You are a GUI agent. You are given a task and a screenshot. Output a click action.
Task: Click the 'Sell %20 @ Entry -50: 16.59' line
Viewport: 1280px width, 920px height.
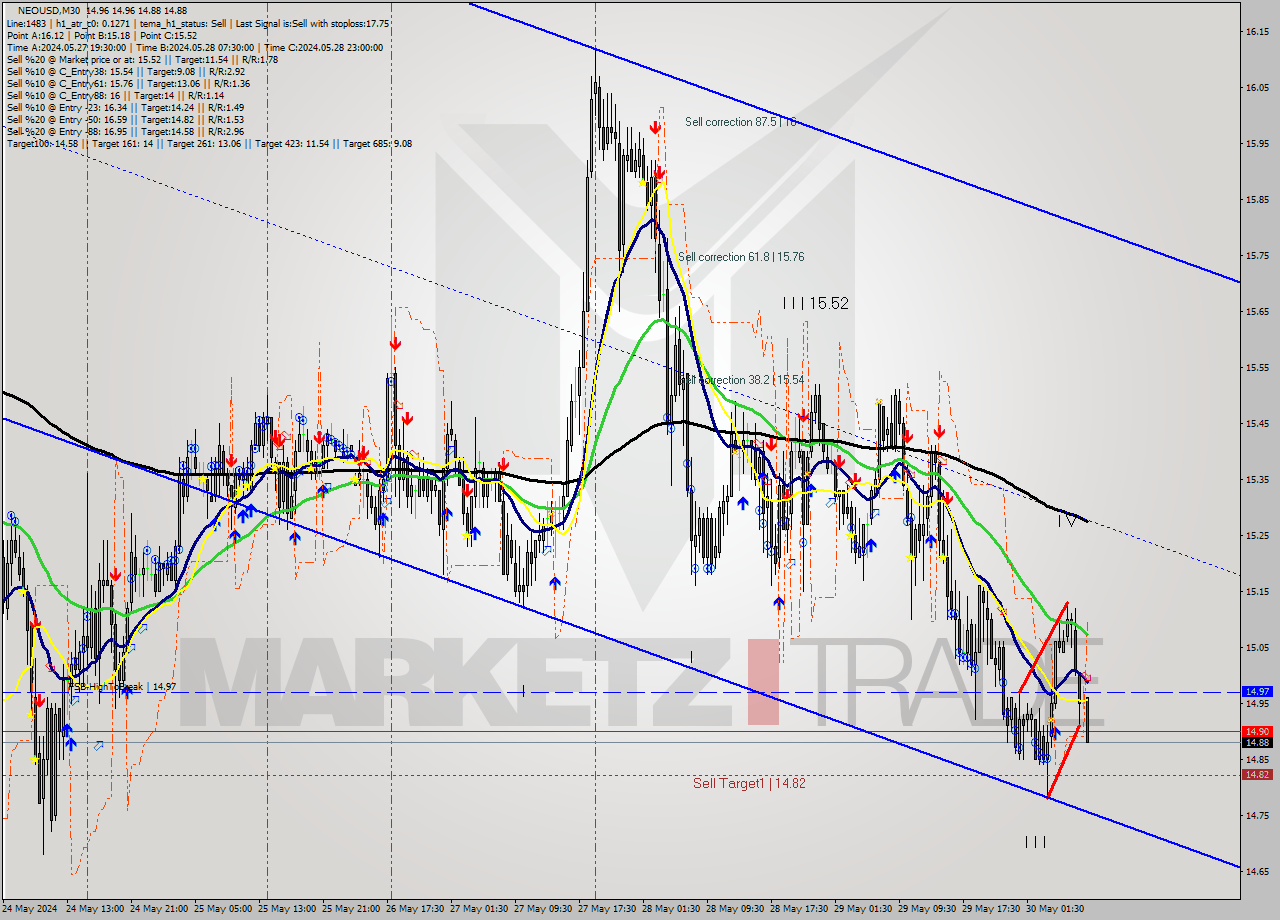click(125, 119)
